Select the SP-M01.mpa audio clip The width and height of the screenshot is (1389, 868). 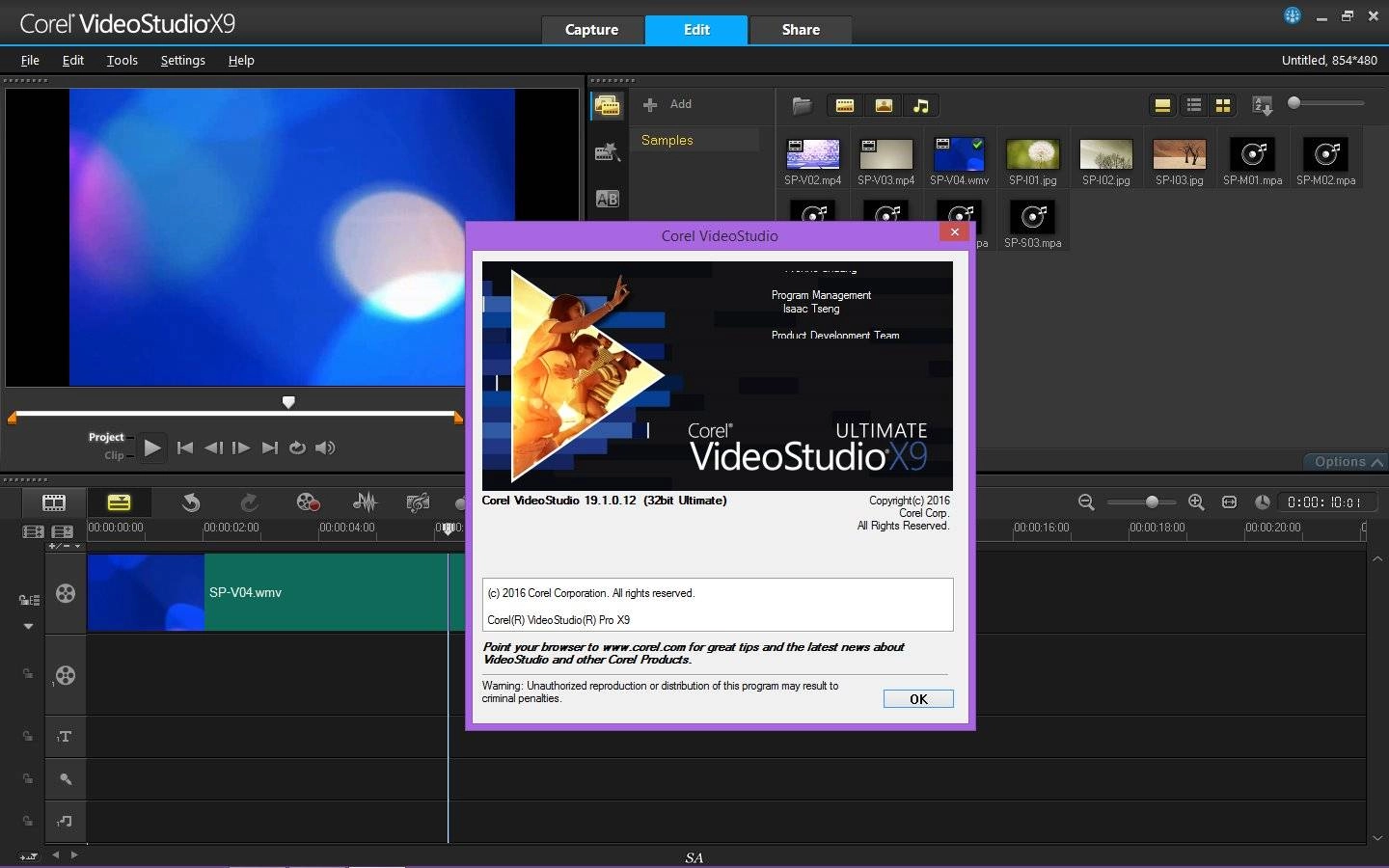pyautogui.click(x=1253, y=154)
